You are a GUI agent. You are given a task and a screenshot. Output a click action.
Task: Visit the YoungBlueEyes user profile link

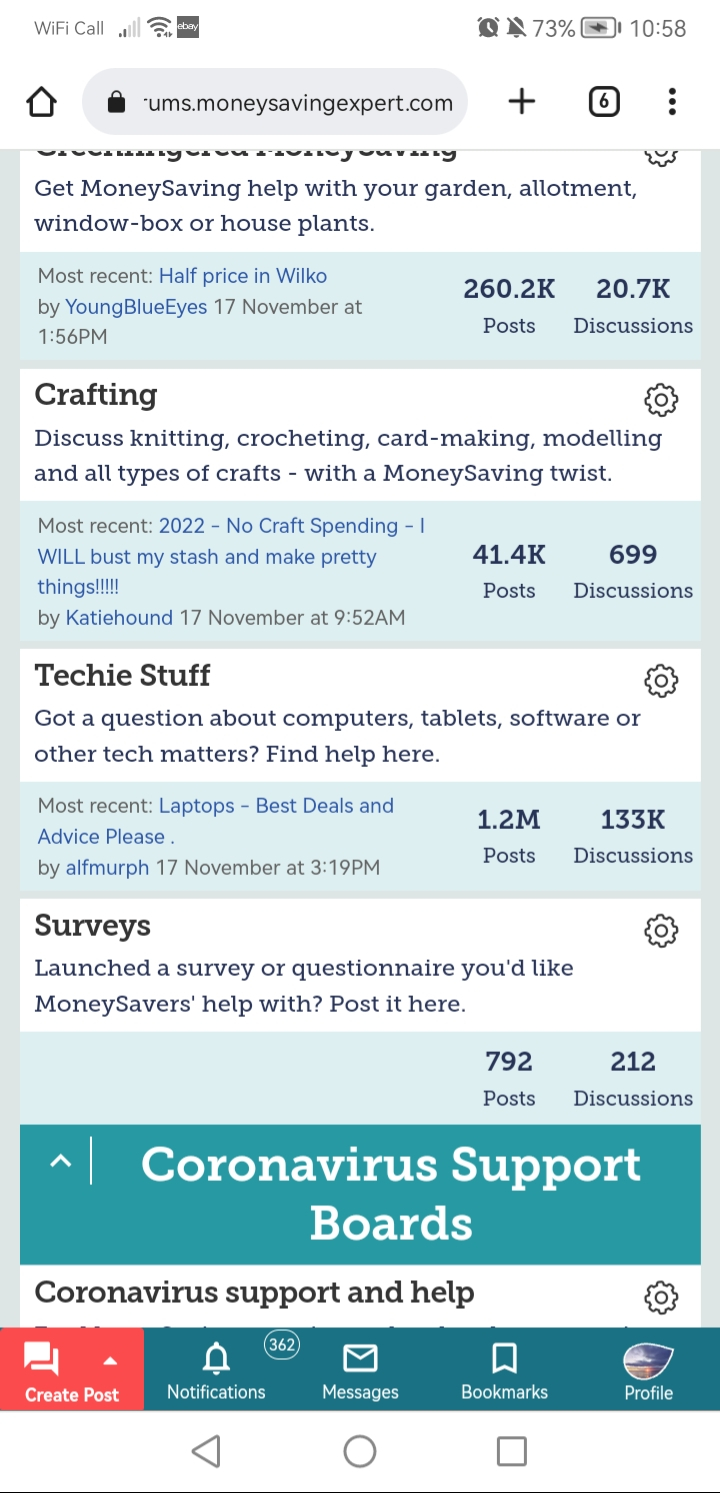tap(136, 307)
